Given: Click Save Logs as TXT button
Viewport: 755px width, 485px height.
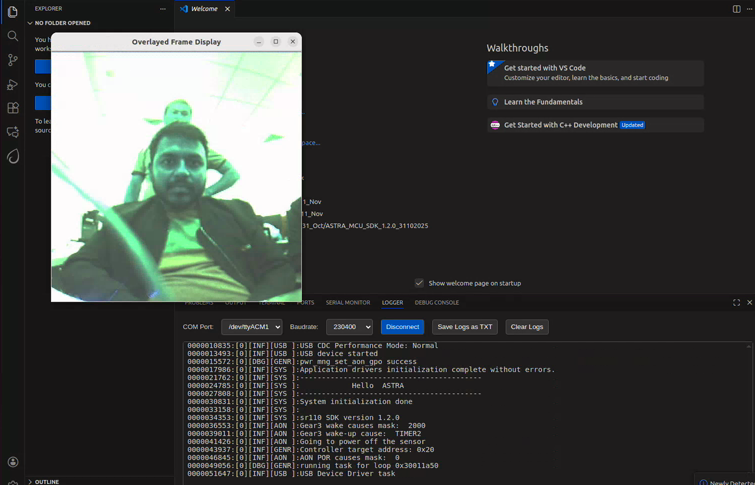Looking at the screenshot, I should (x=464, y=327).
